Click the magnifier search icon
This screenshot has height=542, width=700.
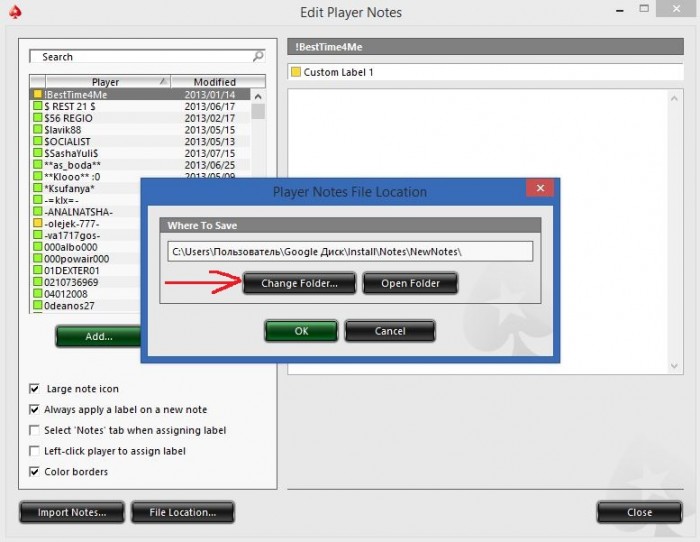tap(258, 56)
